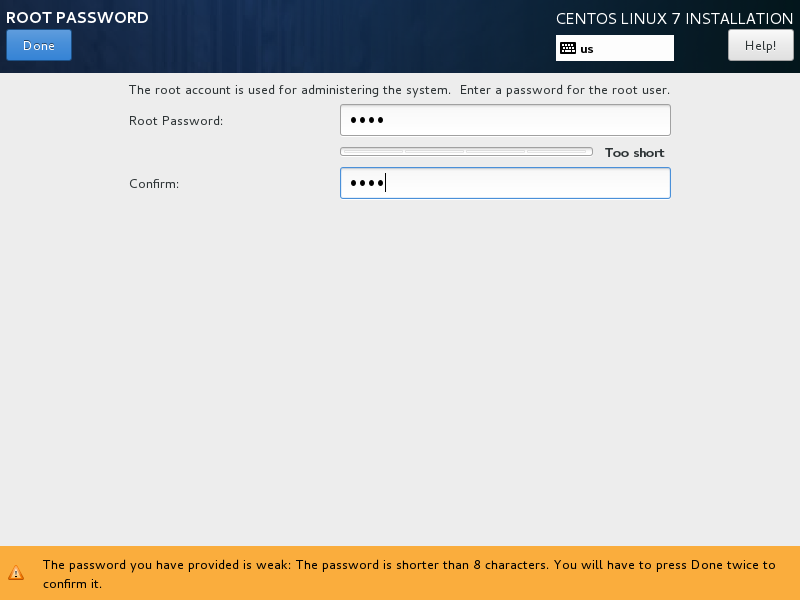Open the Help! button
The height and width of the screenshot is (600, 800).
[760, 45]
